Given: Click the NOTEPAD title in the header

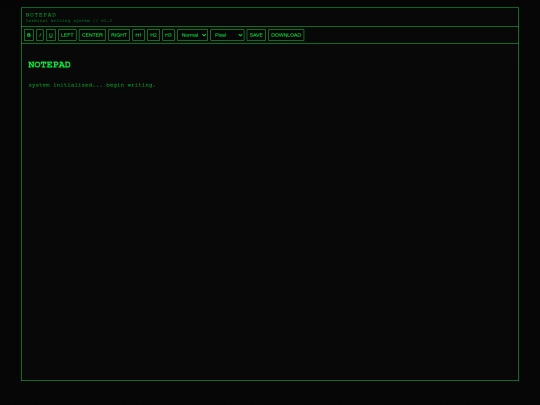Looking at the screenshot, I should 41,15.
